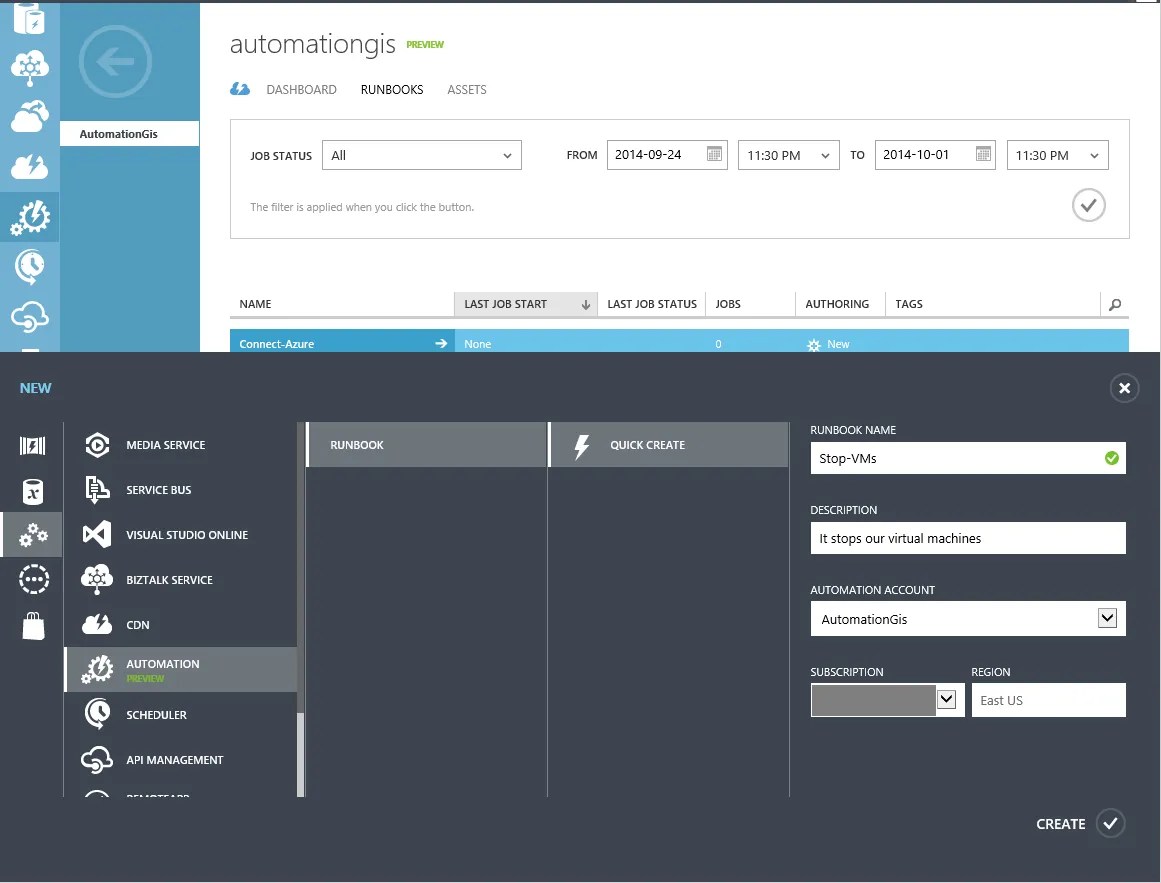Select the AutomationGis account in sidebar

click(129, 134)
